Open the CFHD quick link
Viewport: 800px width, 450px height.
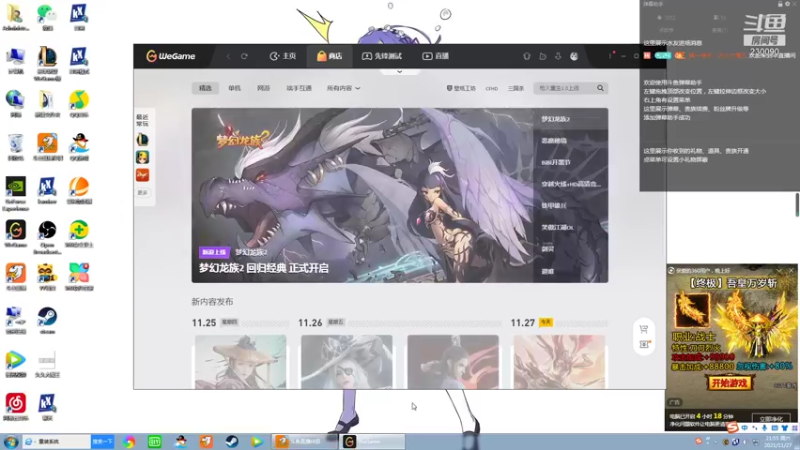[x=491, y=88]
